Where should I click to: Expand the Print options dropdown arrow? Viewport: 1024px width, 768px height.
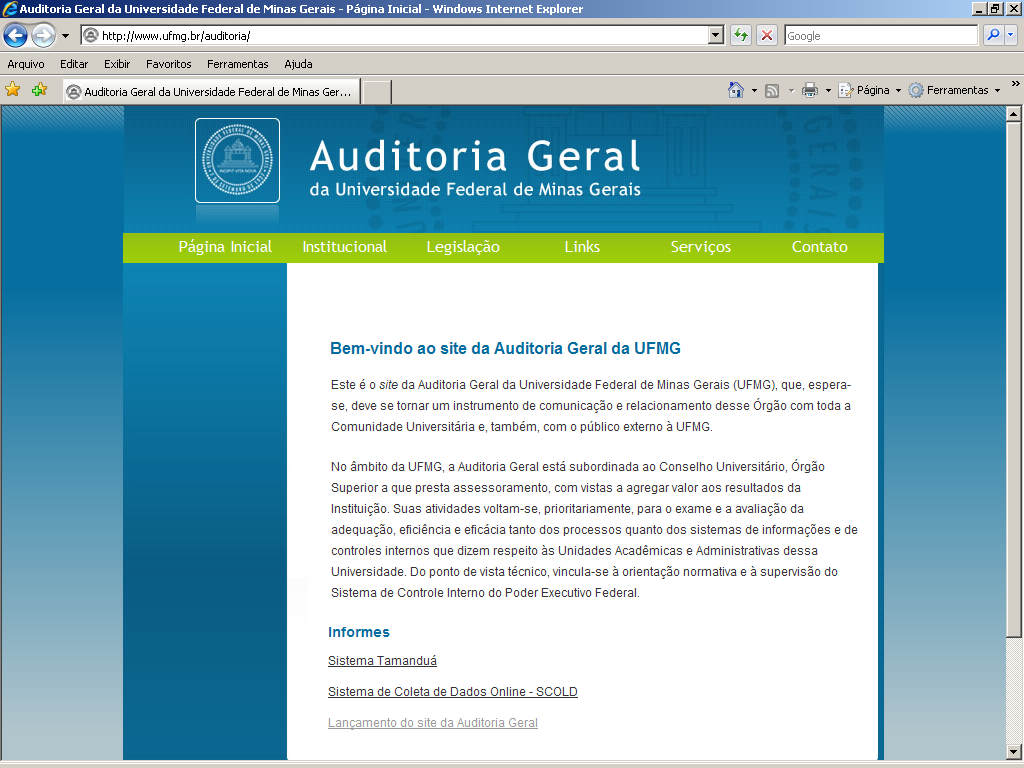828,90
